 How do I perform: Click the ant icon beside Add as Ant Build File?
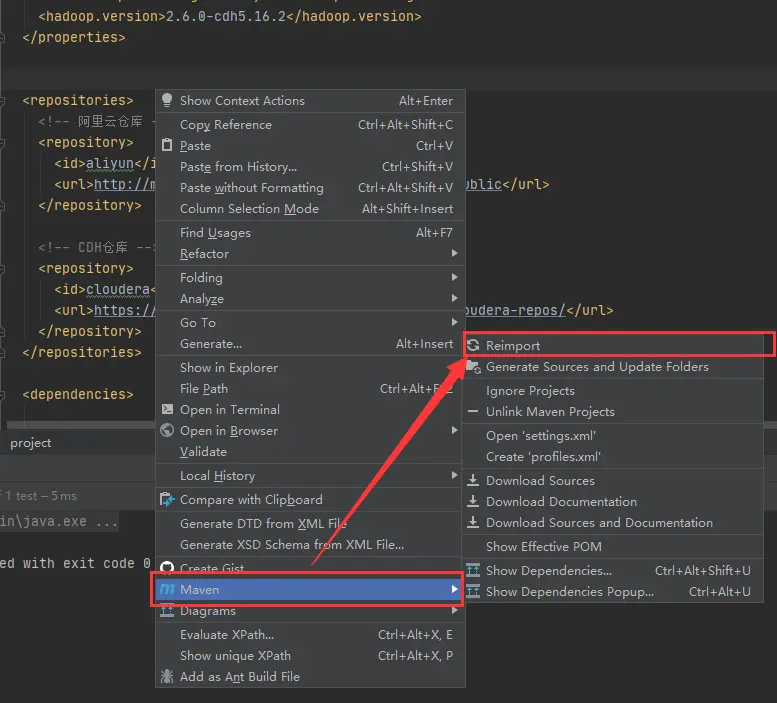(x=167, y=676)
